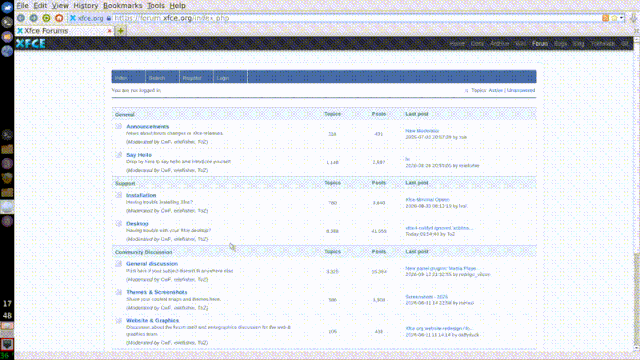Image resolution: width=640 pixels, height=360 pixels.
Task: Click the forum status icon beside Say Hello
Action: 118,155
